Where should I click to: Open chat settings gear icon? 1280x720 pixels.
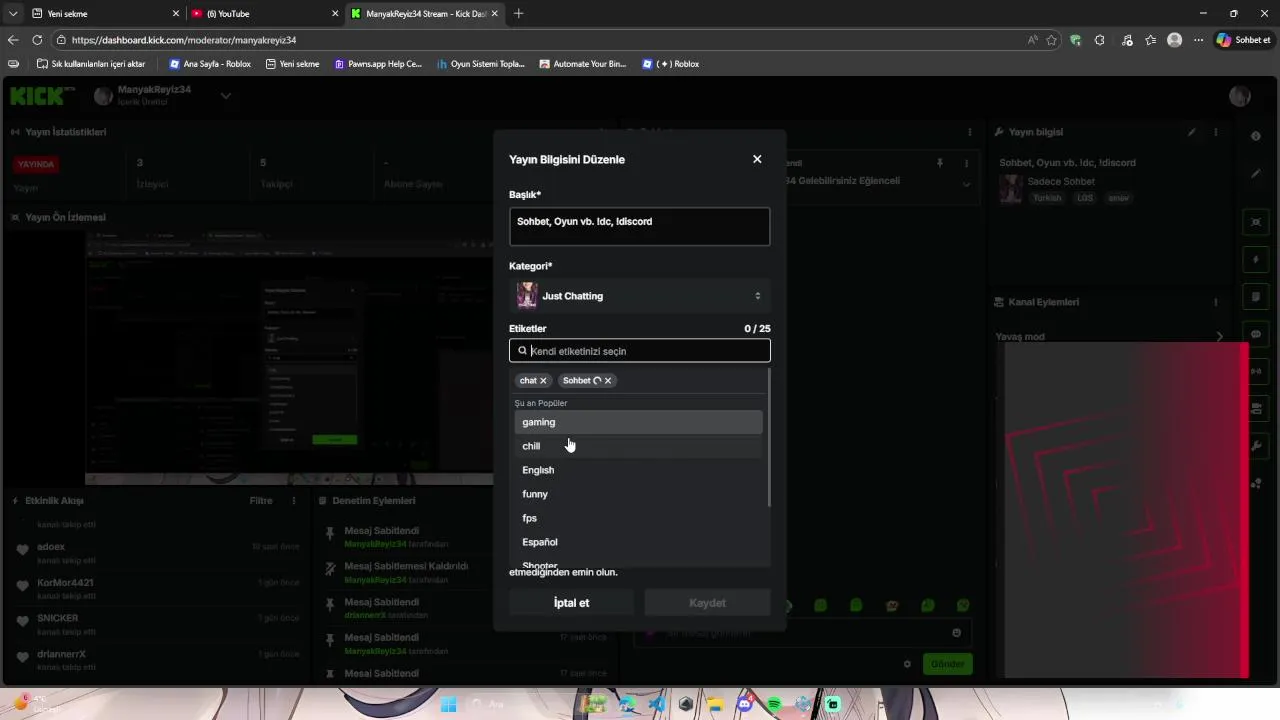pos(907,664)
